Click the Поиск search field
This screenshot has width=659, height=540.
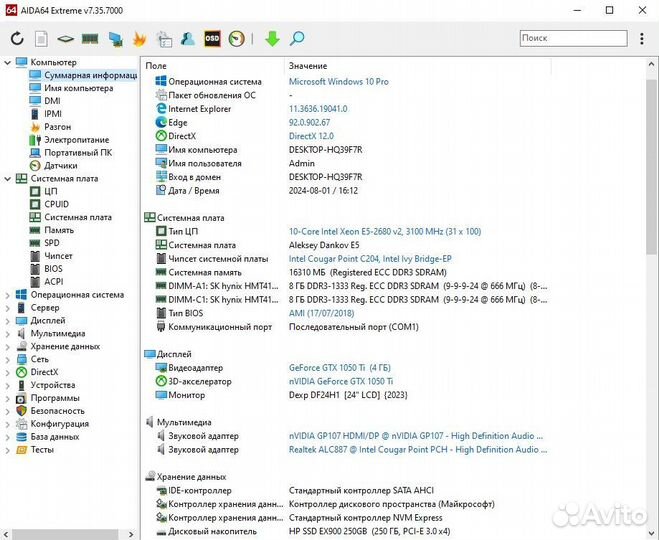(573, 38)
